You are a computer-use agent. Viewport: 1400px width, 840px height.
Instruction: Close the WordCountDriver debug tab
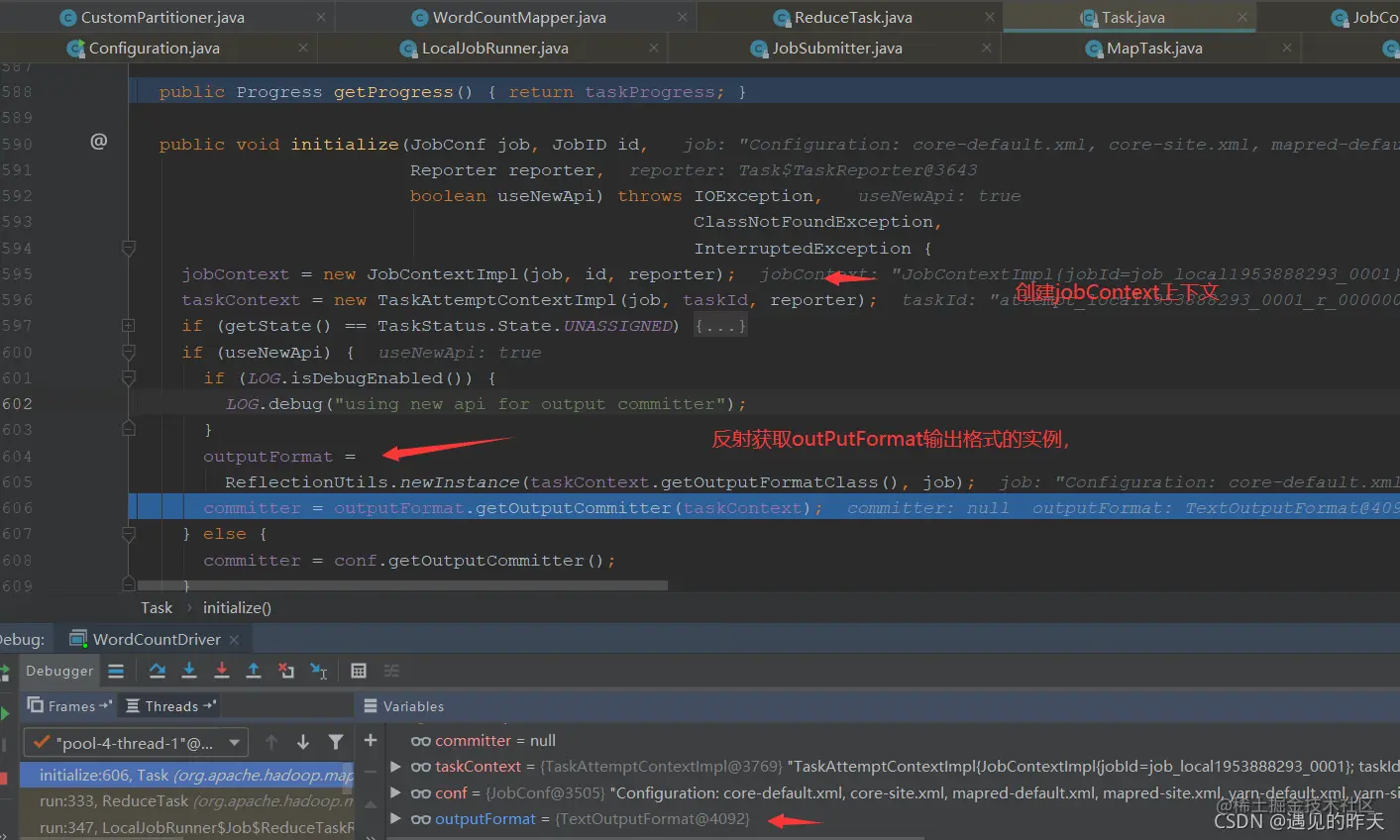click(234, 640)
